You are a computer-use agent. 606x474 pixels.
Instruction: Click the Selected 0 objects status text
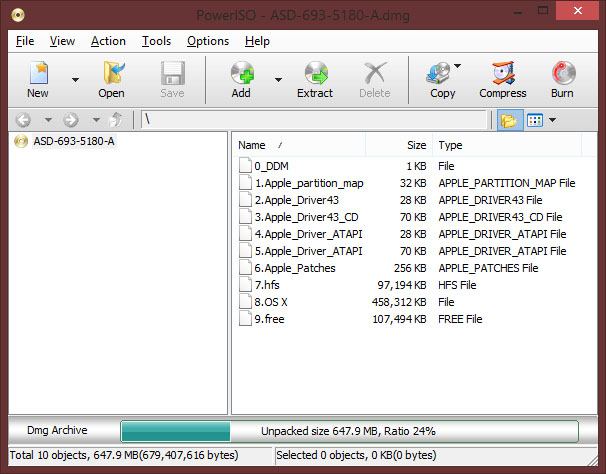(356, 455)
